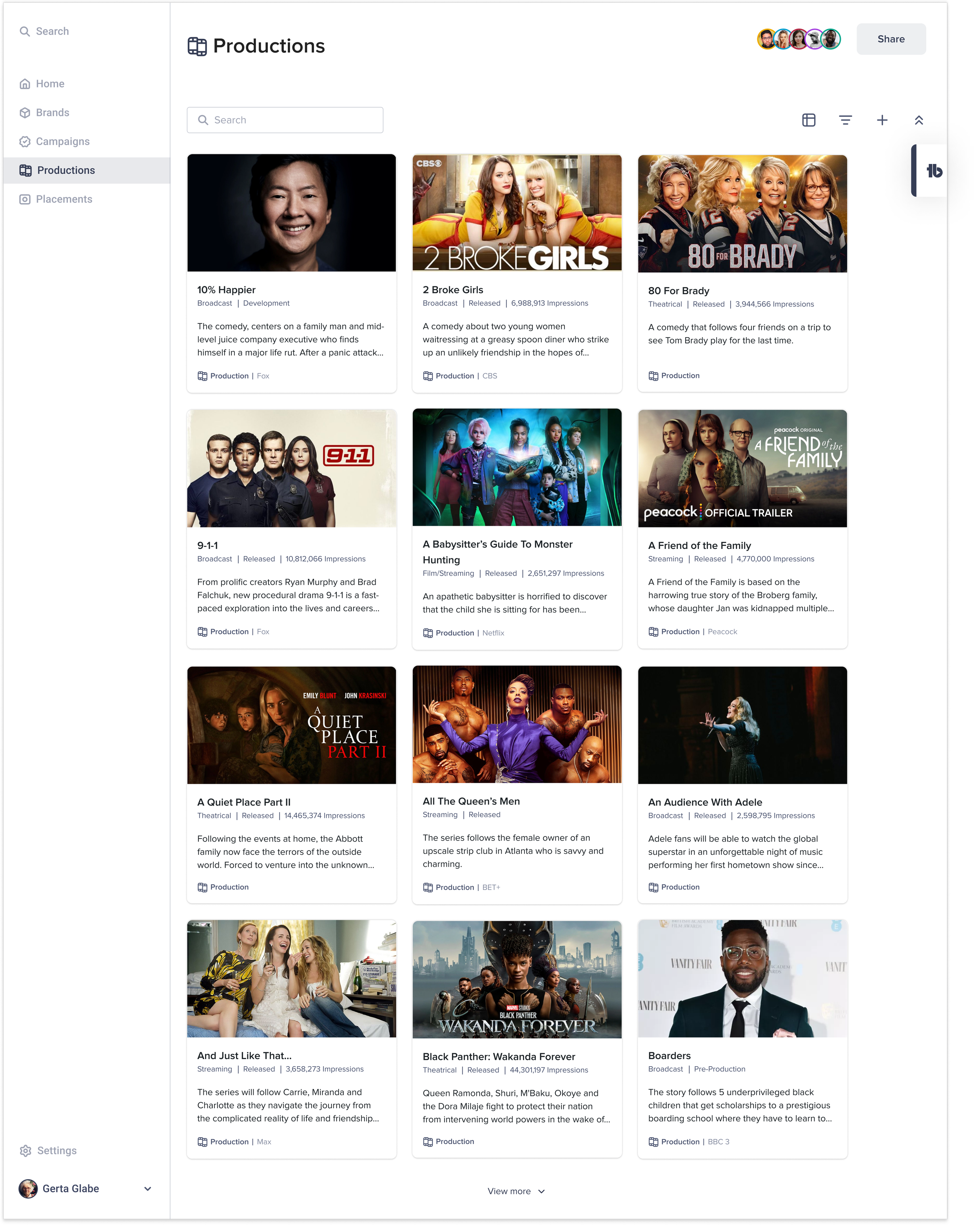Click the Settings gear icon
The height and width of the screenshot is (1225, 980).
25,1150
